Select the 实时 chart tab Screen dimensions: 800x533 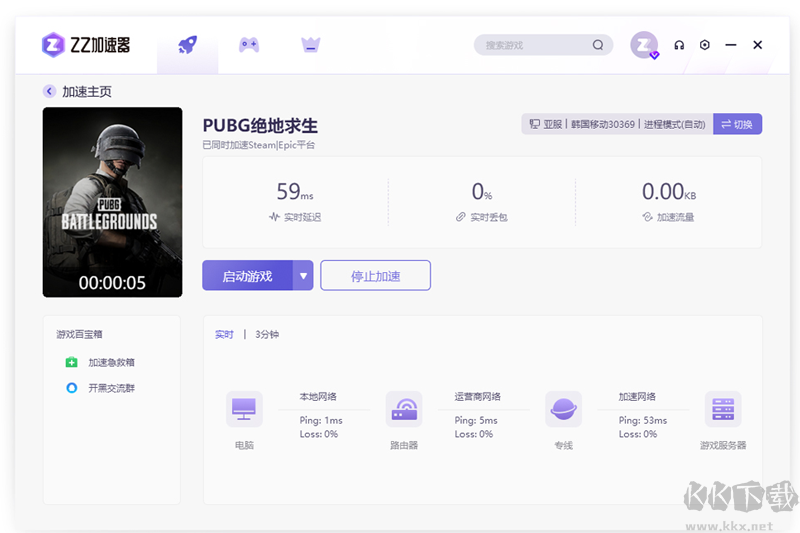point(224,335)
